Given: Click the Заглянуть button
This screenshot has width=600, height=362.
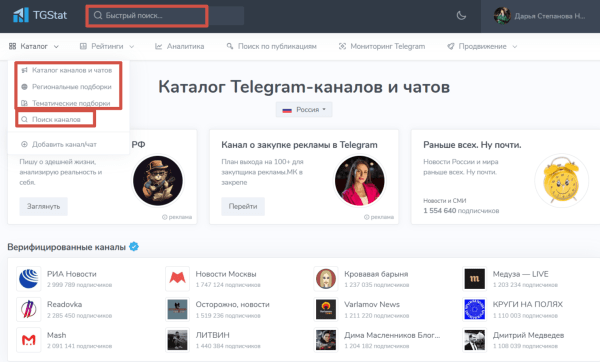Looking at the screenshot, I should 44,207.
